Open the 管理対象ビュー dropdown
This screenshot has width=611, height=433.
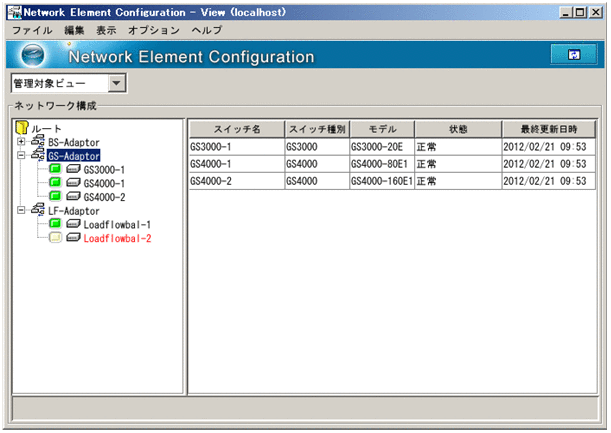pos(116,85)
